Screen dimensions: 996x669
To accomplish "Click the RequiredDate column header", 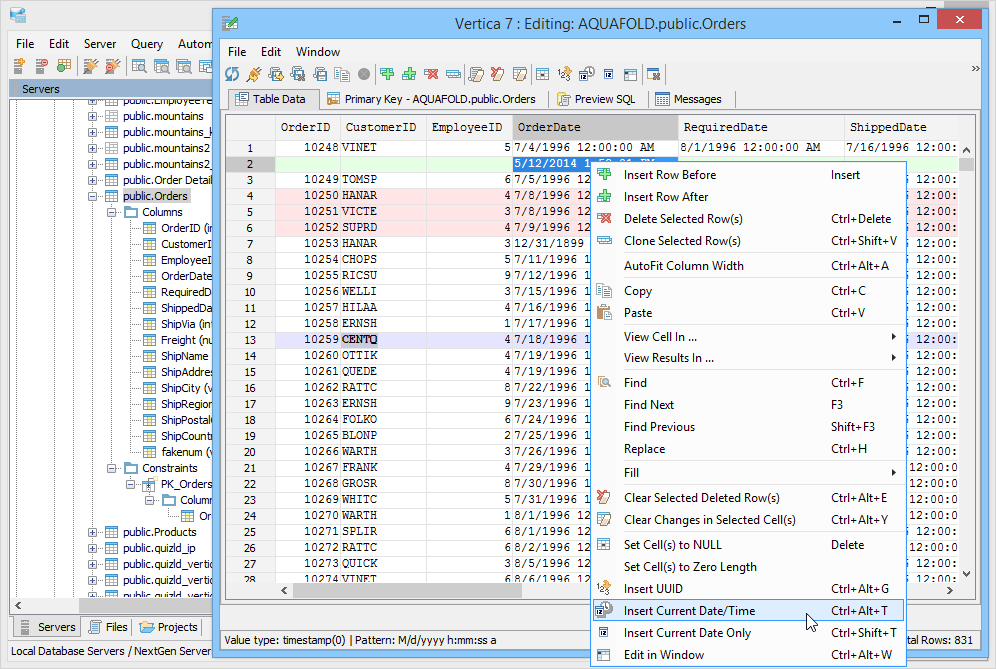I will [x=761, y=127].
